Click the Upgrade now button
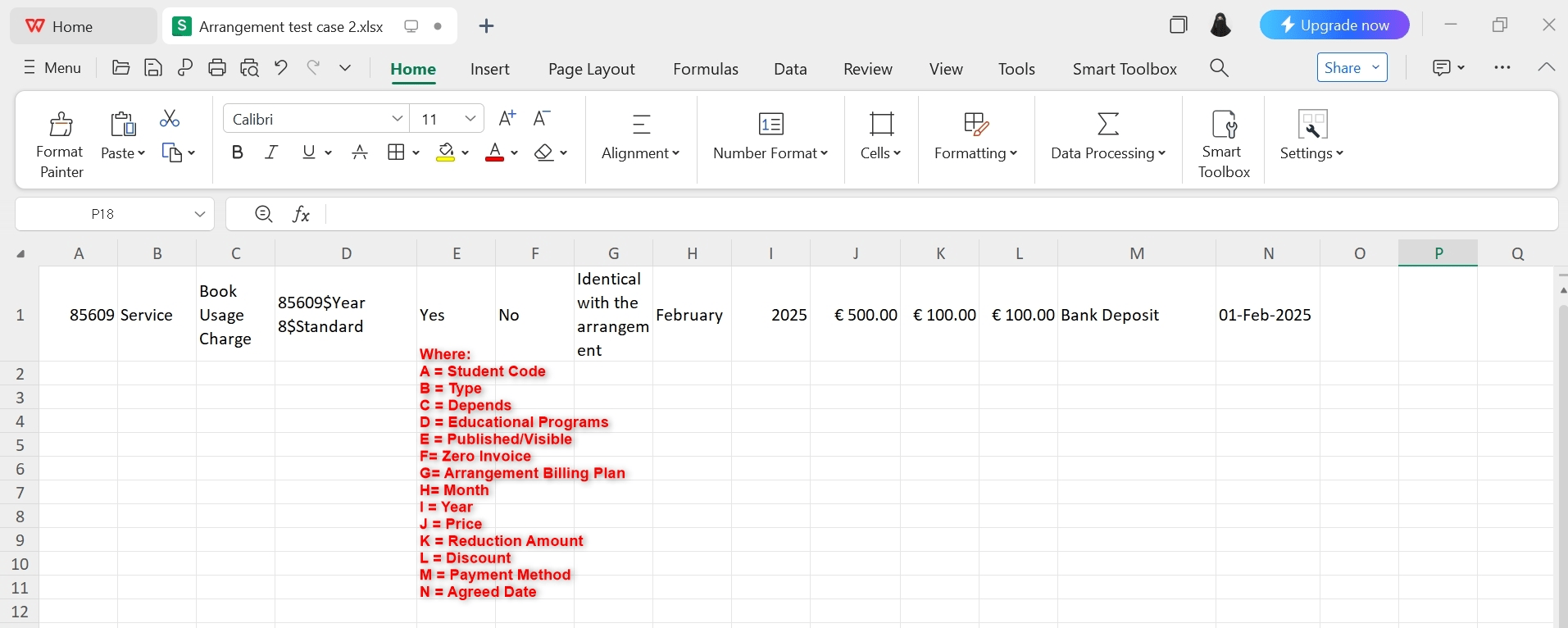Image resolution: width=1568 pixels, height=628 pixels. coord(1334,25)
